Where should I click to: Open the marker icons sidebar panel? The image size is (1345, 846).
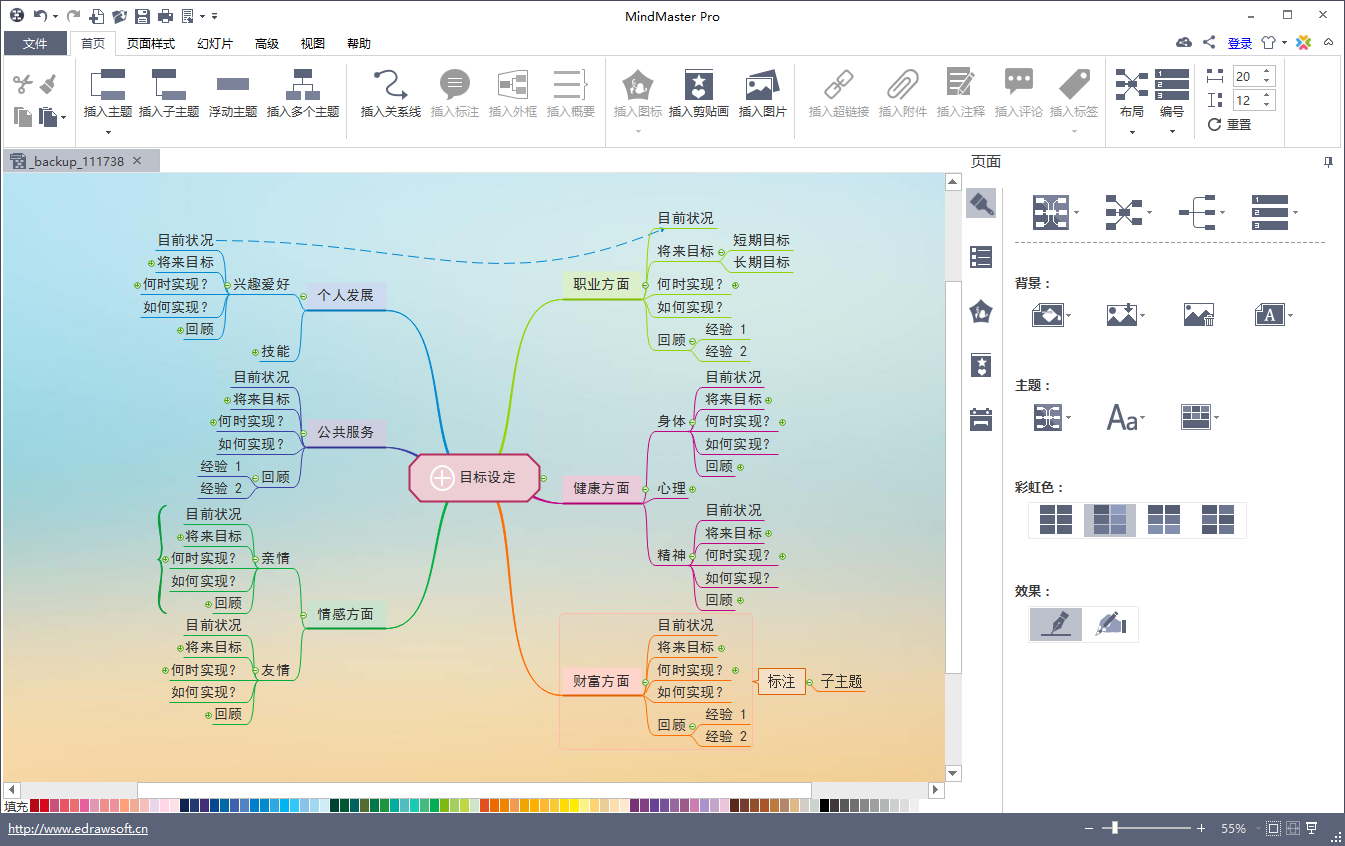coord(981,311)
